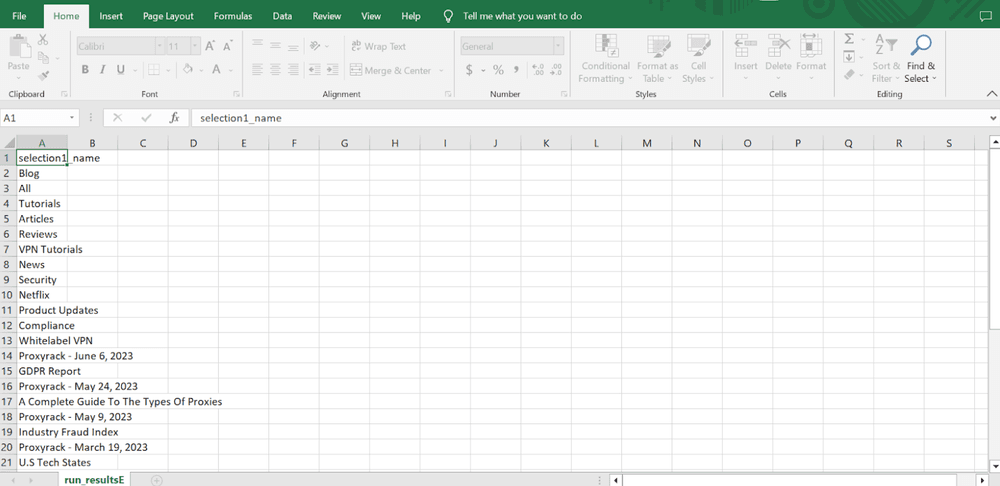This screenshot has width=1000, height=486.
Task: Click the vertical scrollbar down arrow
Action: tap(994, 465)
